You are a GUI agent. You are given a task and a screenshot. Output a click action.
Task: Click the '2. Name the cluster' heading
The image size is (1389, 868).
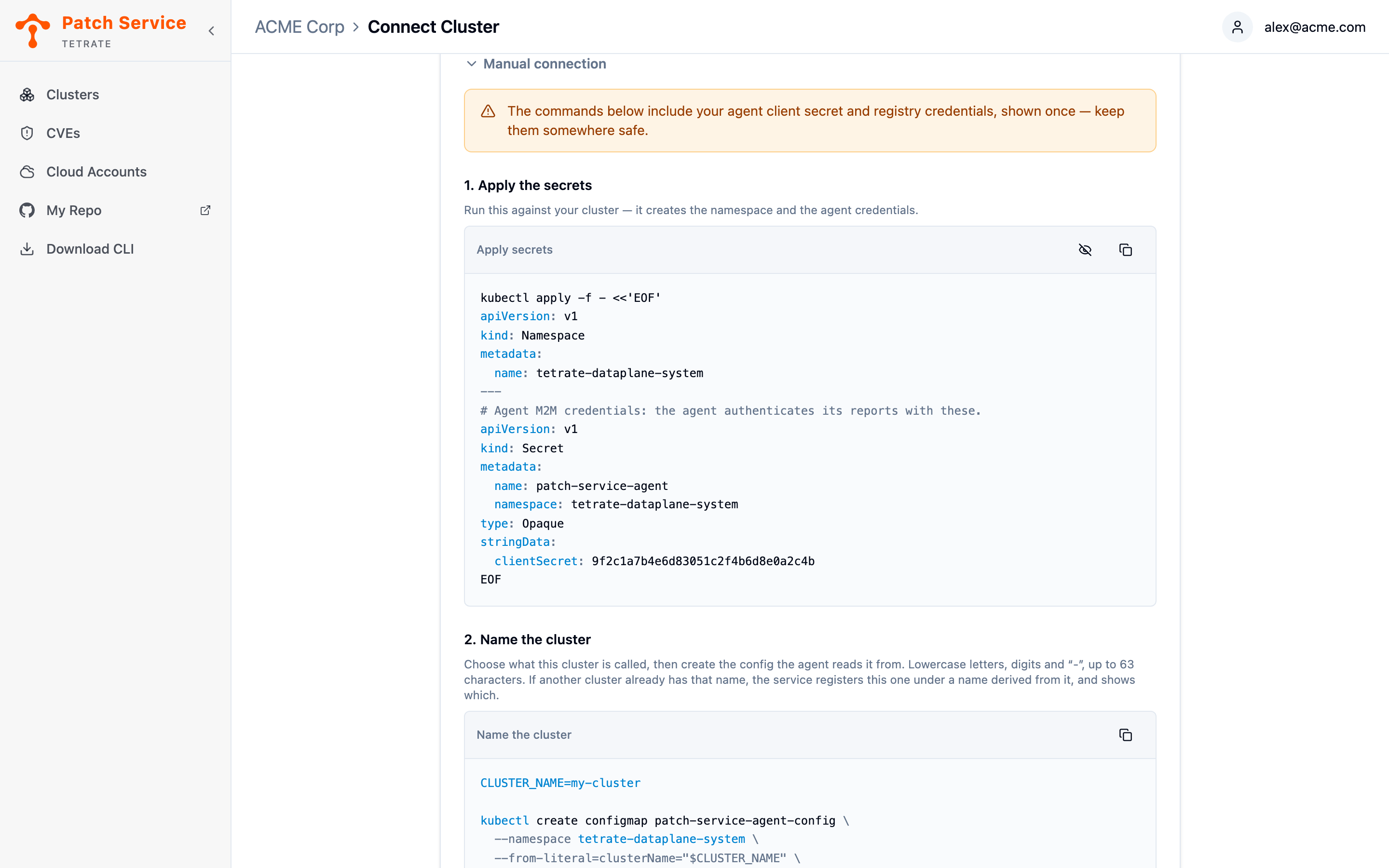click(527, 639)
